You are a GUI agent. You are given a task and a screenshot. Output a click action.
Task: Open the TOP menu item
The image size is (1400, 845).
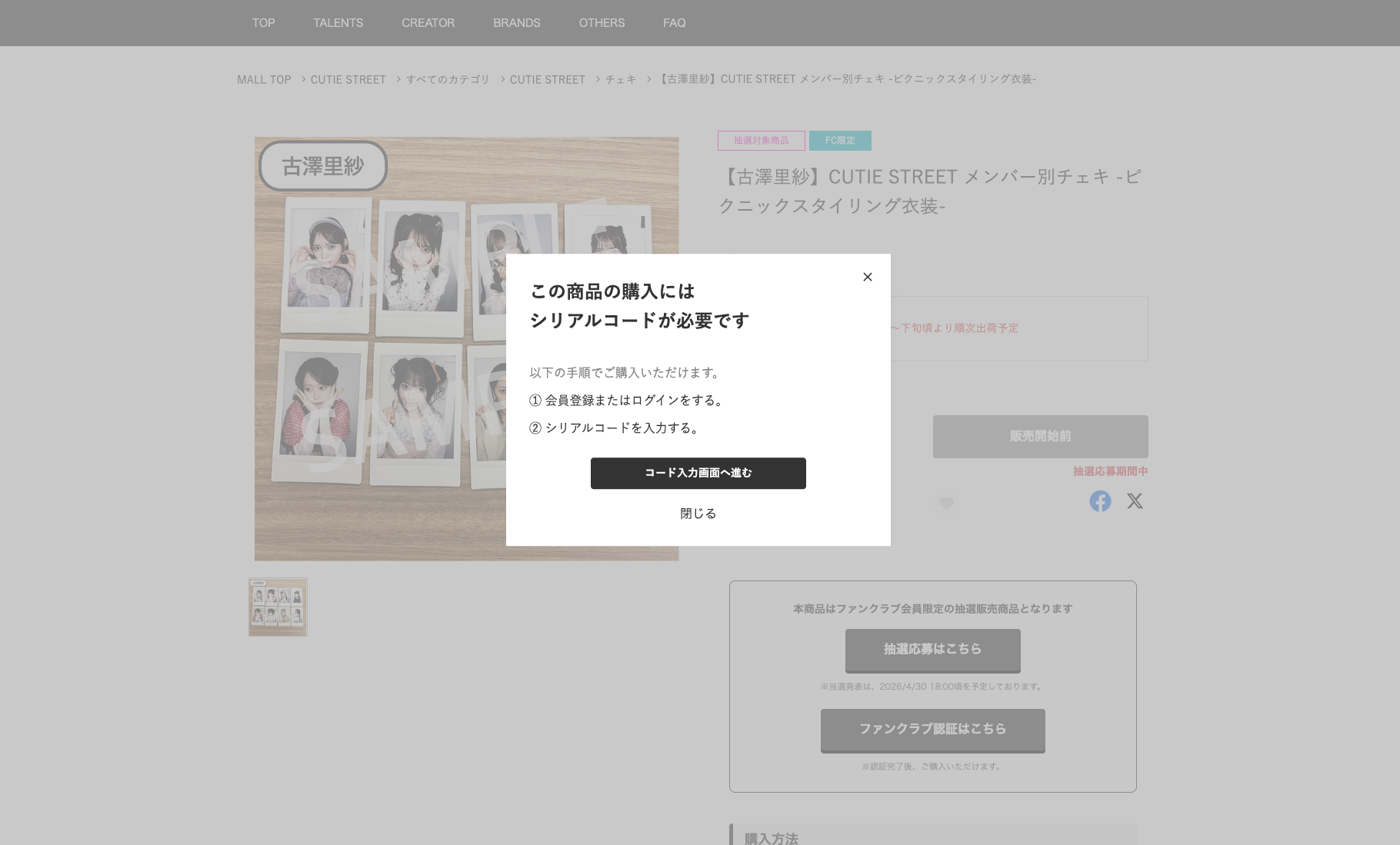coord(263,23)
